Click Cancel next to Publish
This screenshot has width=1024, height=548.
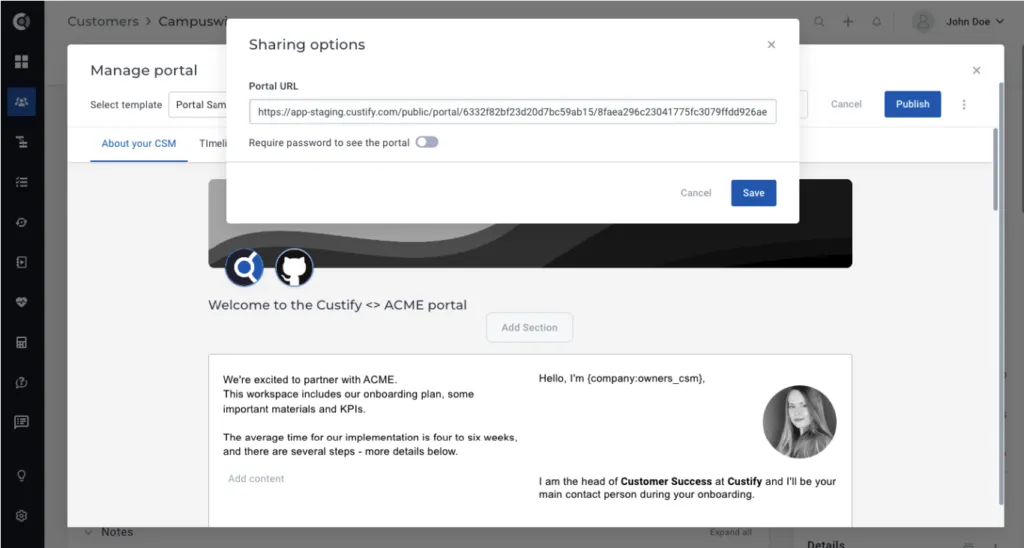846,104
